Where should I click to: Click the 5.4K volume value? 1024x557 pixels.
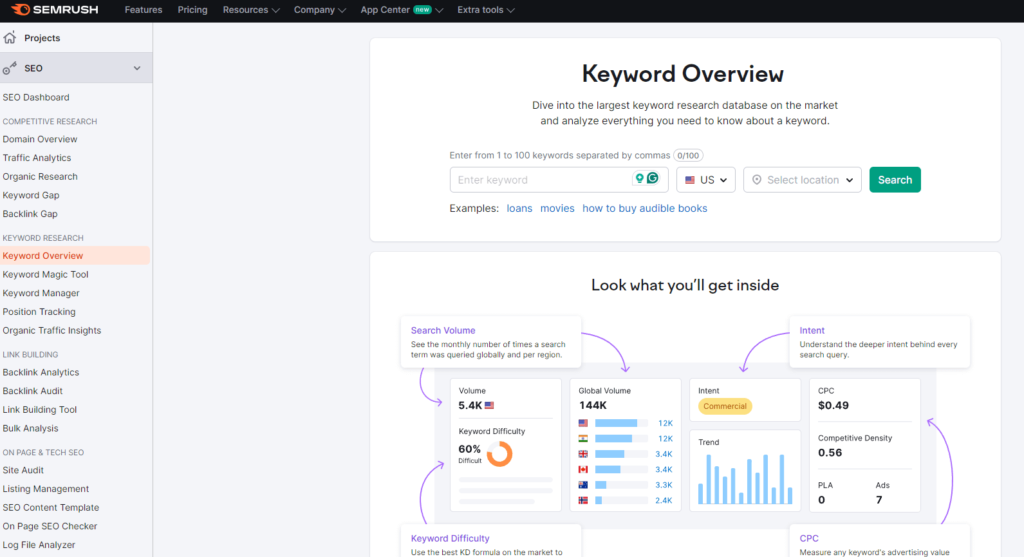pos(470,406)
